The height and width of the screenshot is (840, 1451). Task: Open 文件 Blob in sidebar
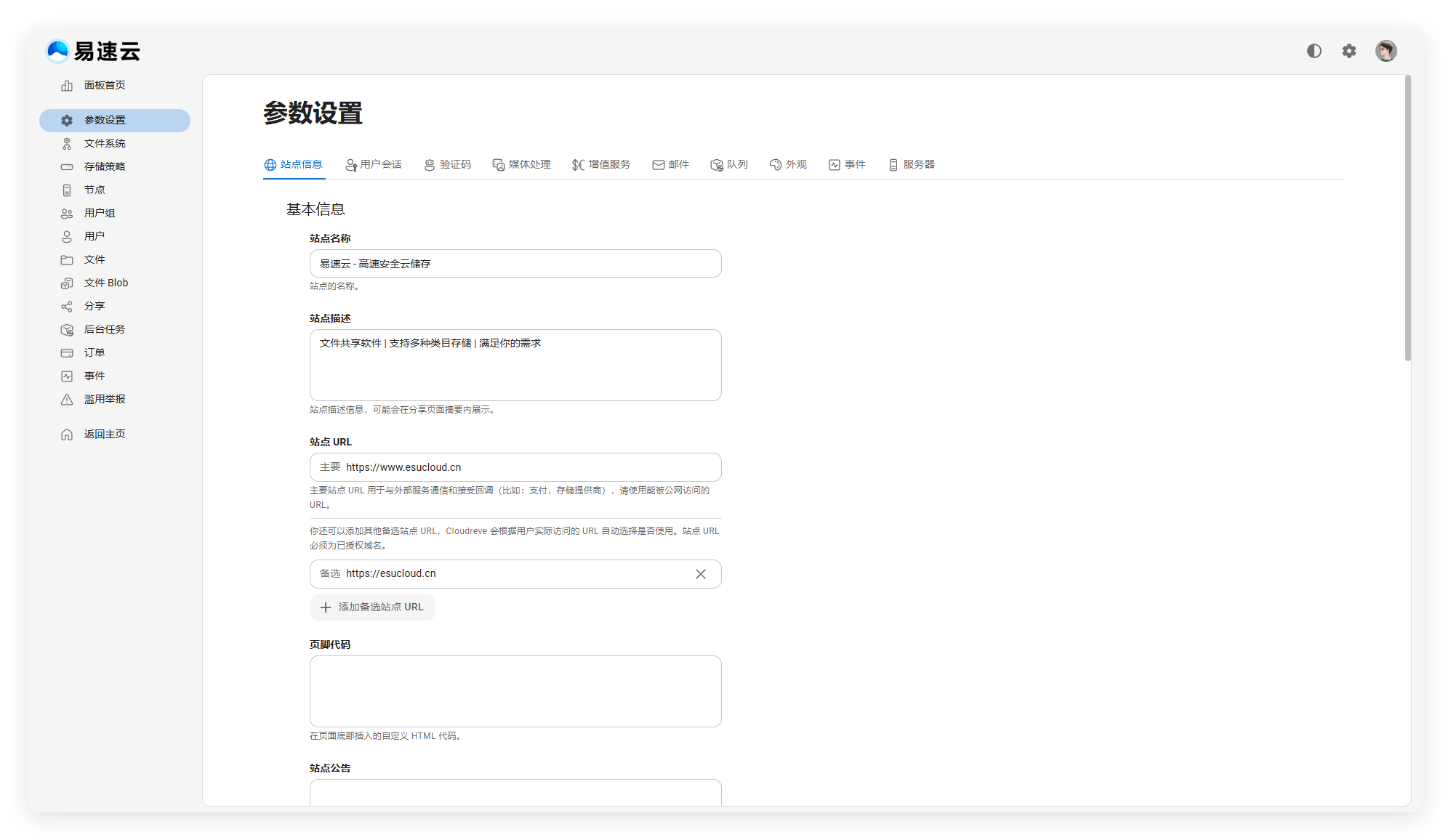point(105,283)
